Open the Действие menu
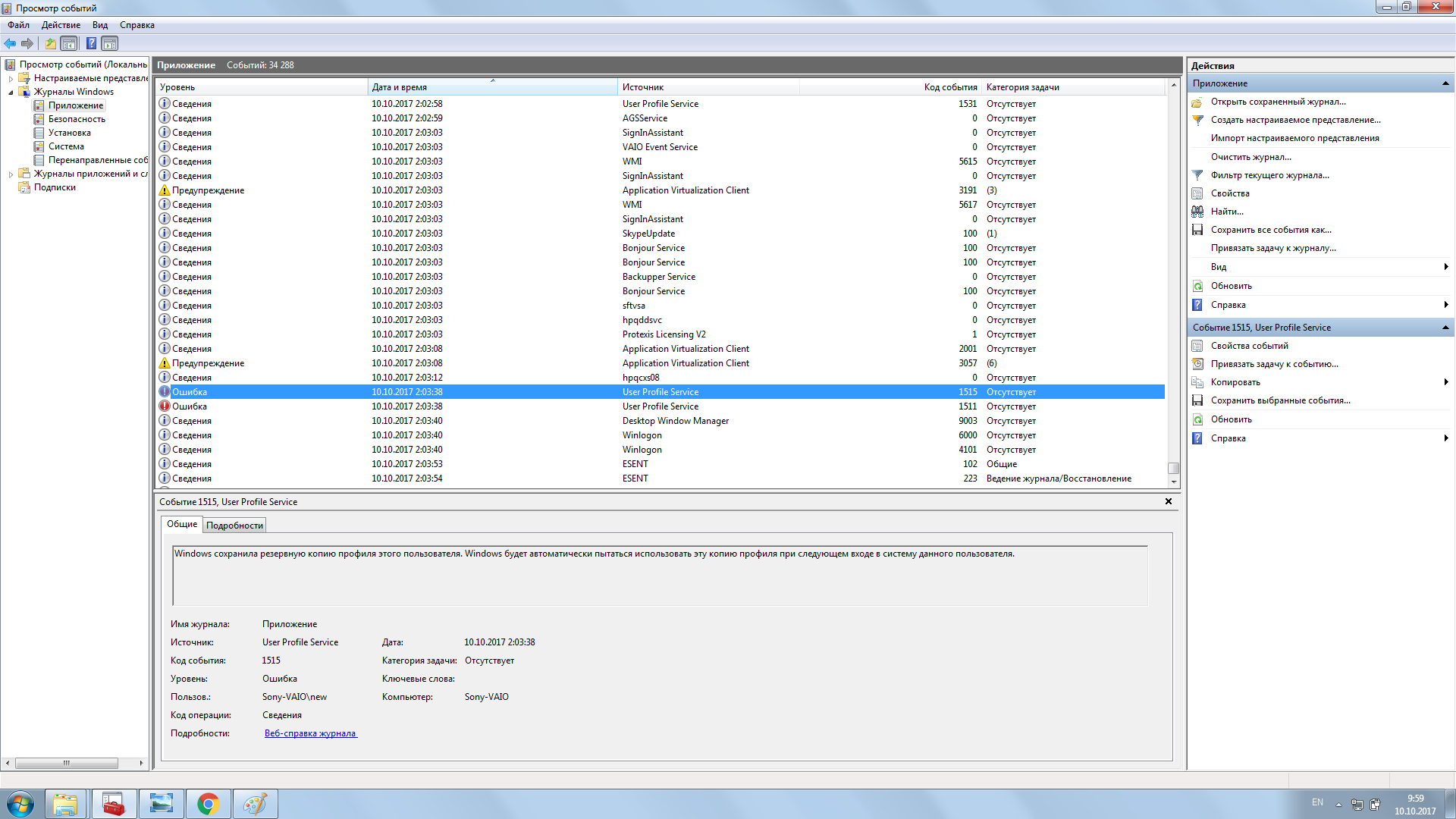 coord(61,25)
